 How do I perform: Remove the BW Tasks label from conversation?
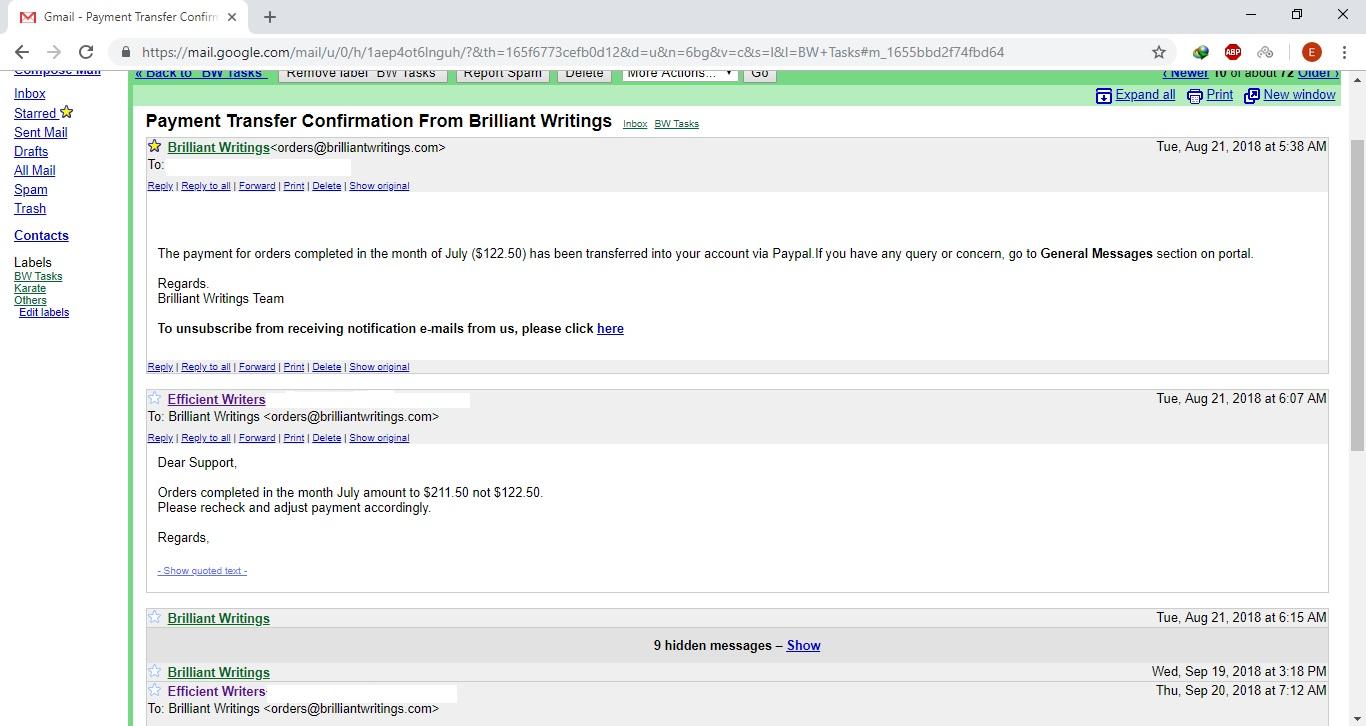point(362,73)
